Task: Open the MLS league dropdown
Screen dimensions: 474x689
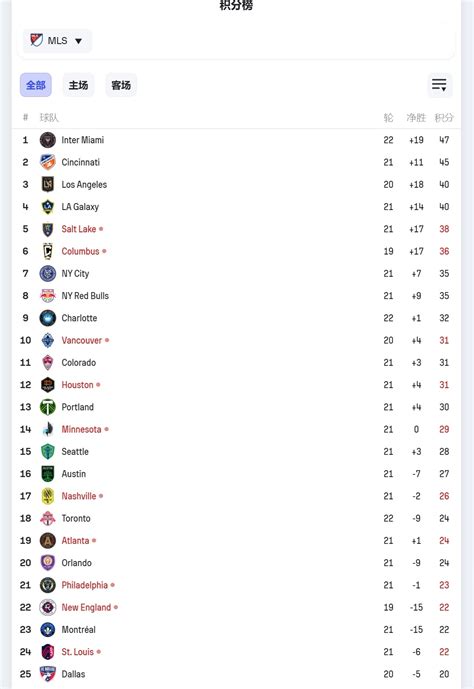Action: (57, 41)
